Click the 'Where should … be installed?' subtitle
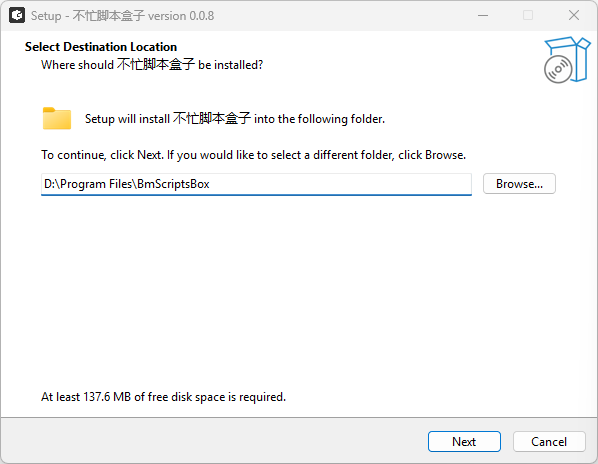 (x=152, y=64)
